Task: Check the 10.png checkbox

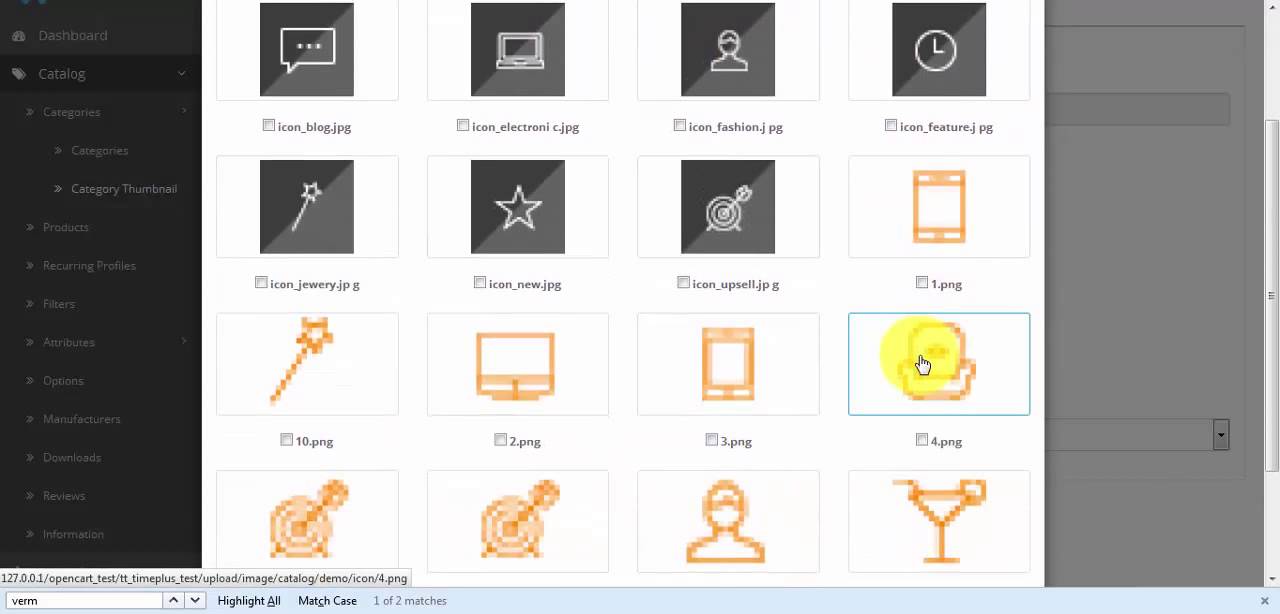Action: (287, 439)
